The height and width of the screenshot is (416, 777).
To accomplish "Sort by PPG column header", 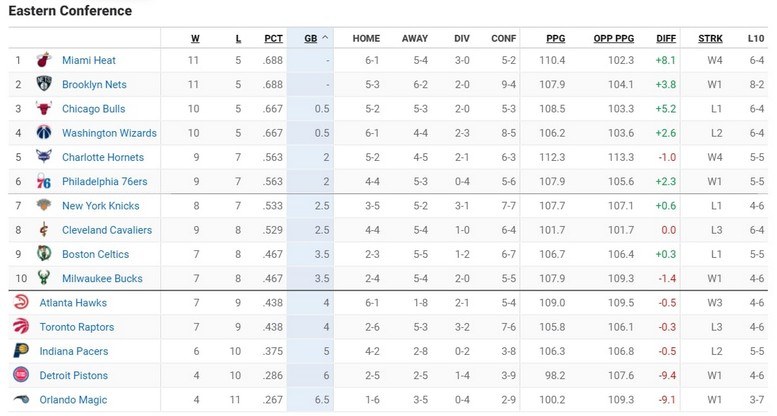I will 555,39.
